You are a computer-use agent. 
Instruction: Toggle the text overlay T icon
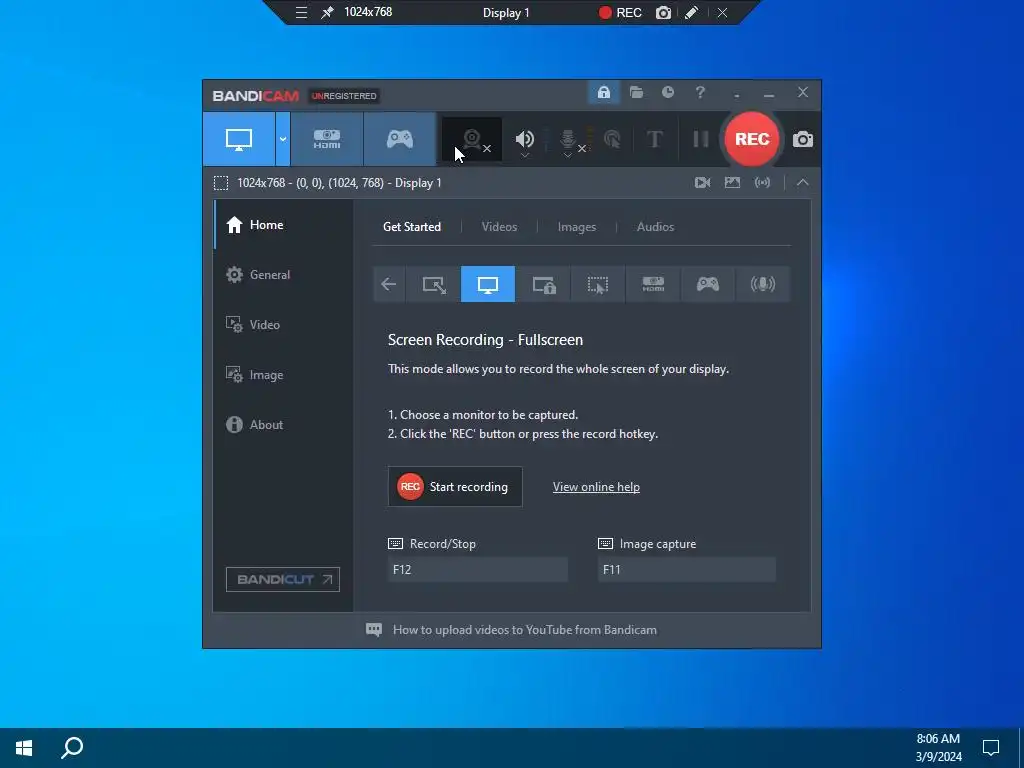(654, 139)
